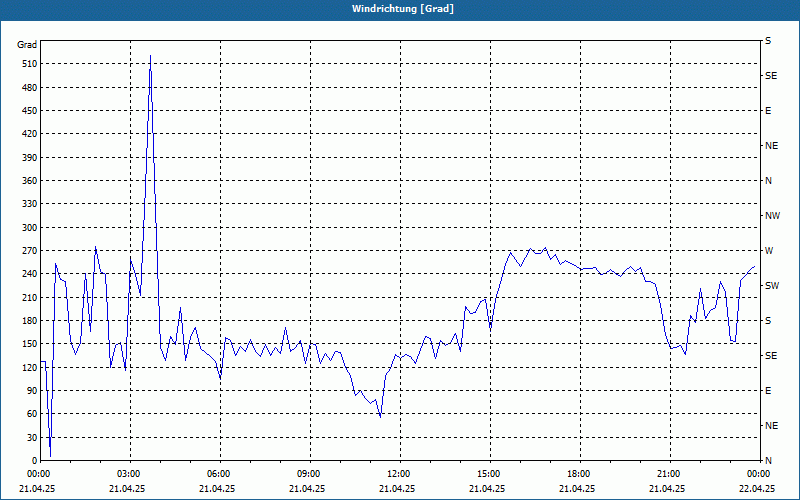The width and height of the screenshot is (800, 500).
Task: Select the 450 y-axis value
Action: [30, 111]
